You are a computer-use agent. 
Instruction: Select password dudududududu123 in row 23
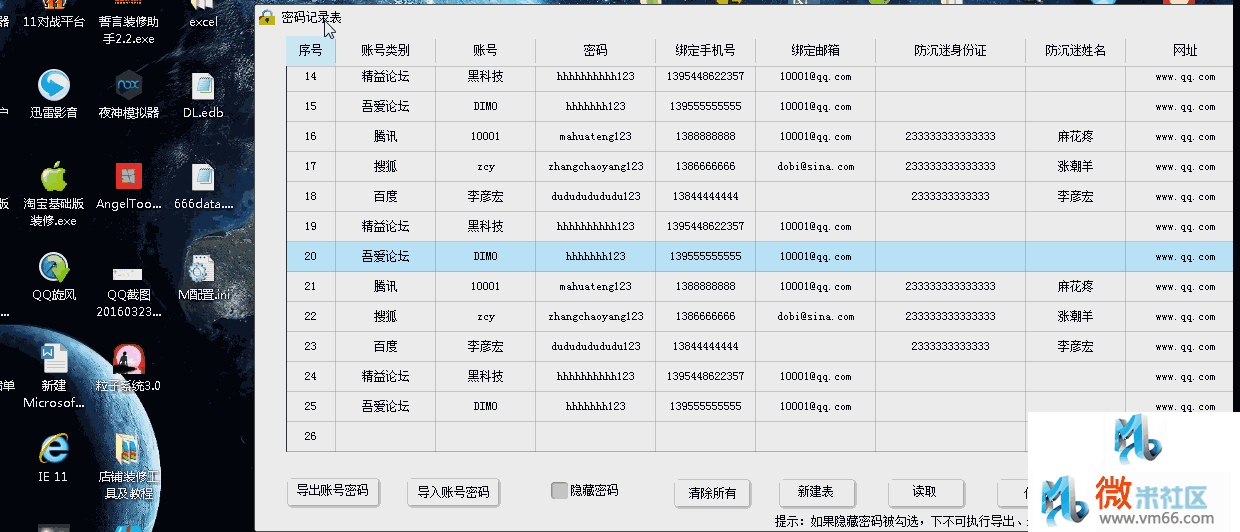point(595,347)
